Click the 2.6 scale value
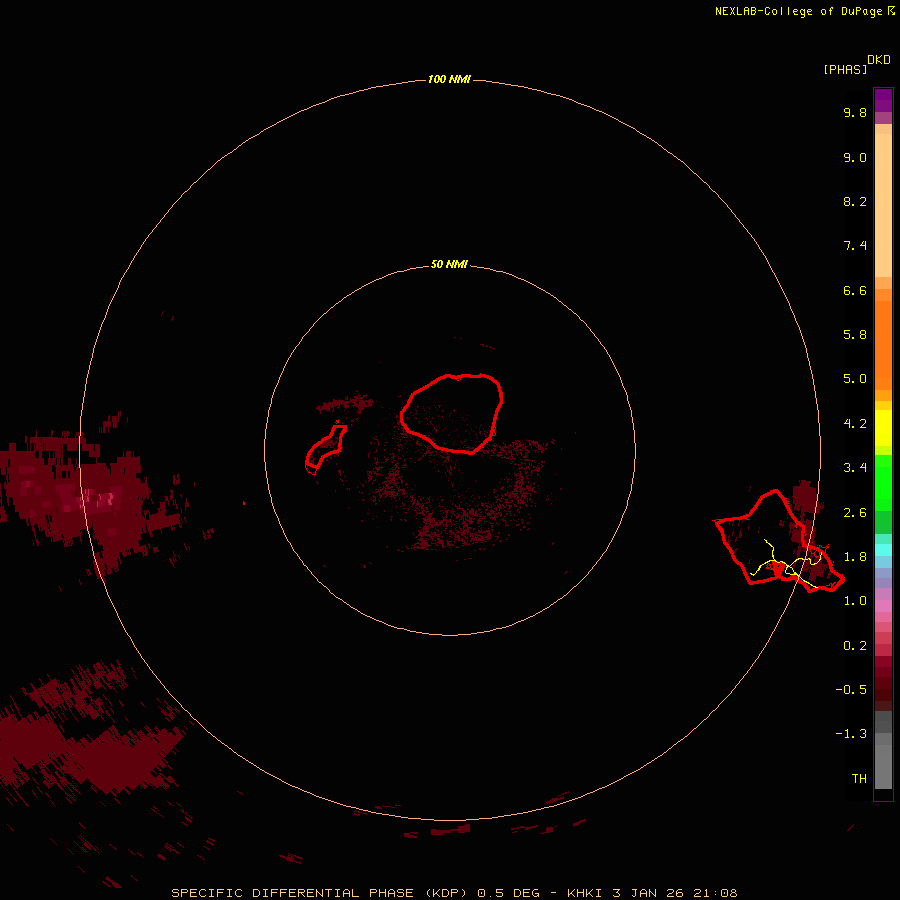Viewport: 900px width, 900px height. pos(855,513)
